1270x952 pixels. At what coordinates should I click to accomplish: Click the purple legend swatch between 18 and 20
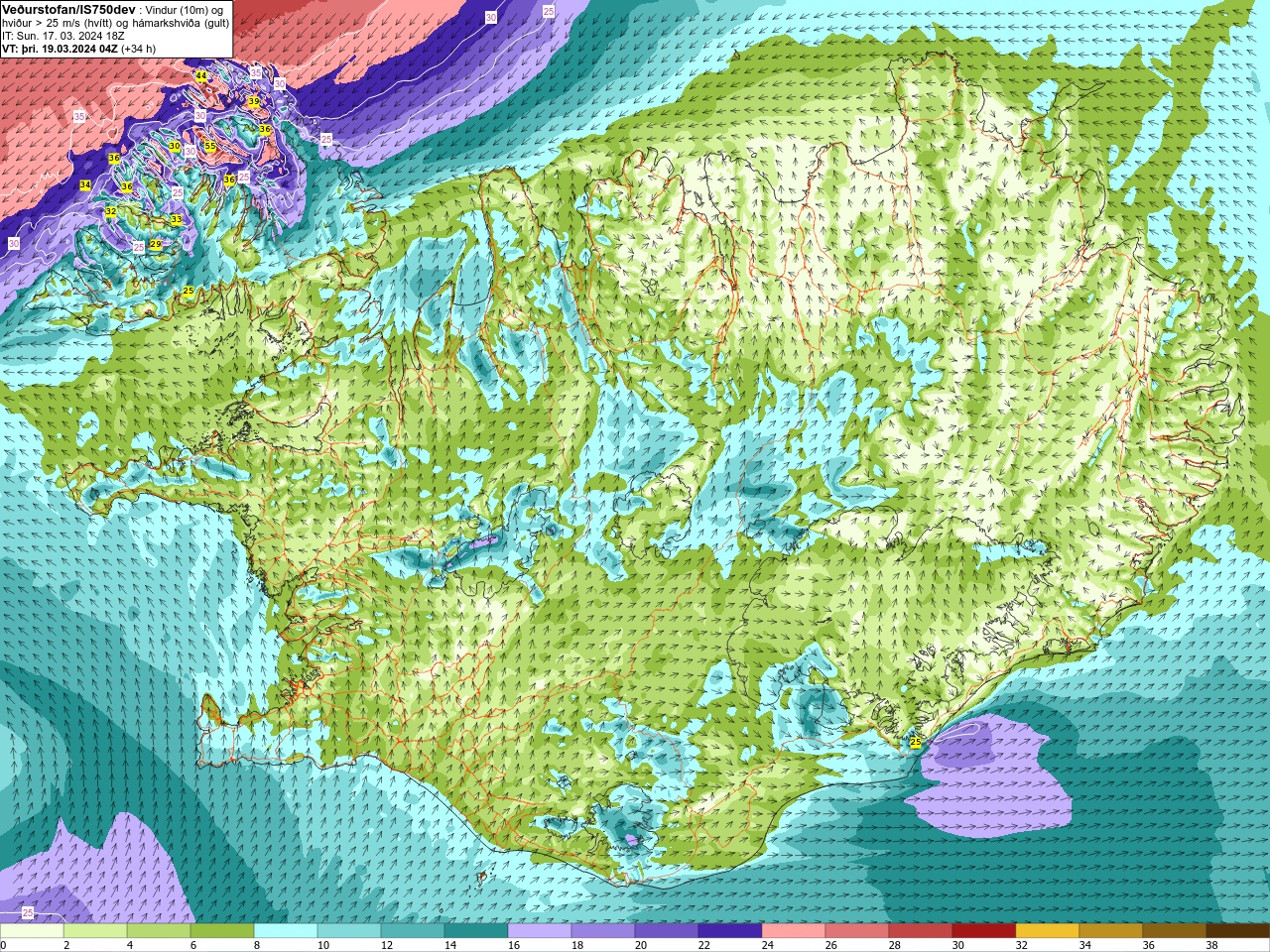coord(603,931)
